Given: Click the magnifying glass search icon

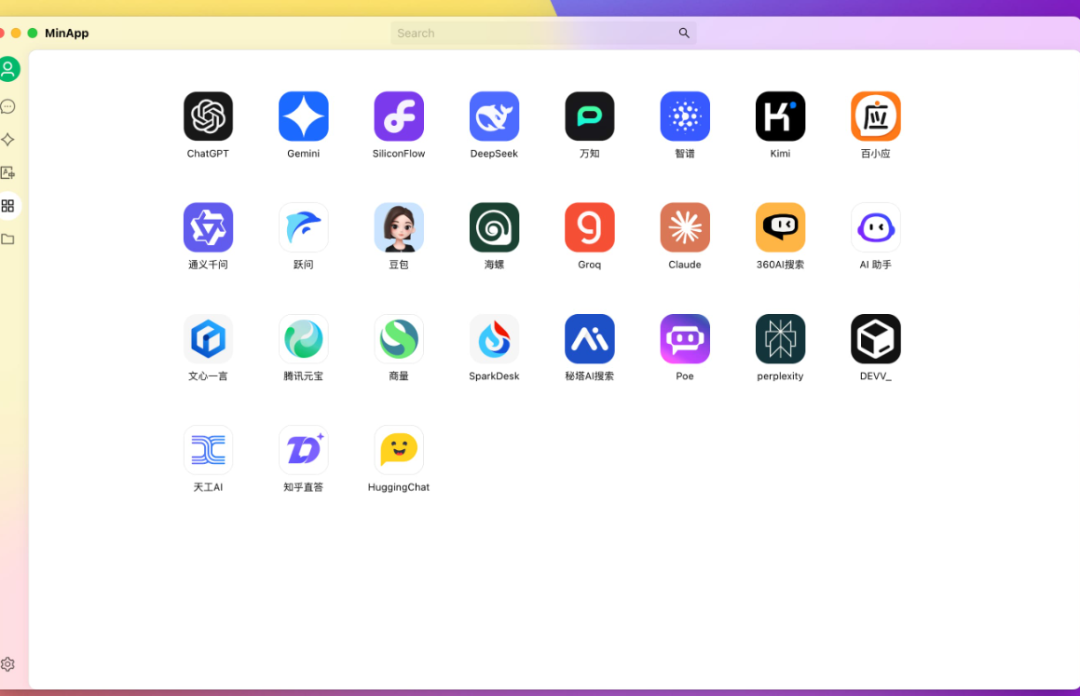Looking at the screenshot, I should tap(684, 33).
